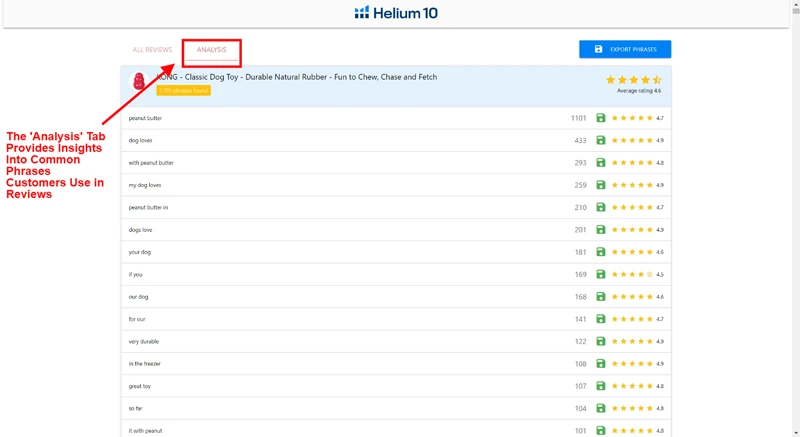Select the 'great toy' phrase text
800x437 pixels.
[139, 386]
